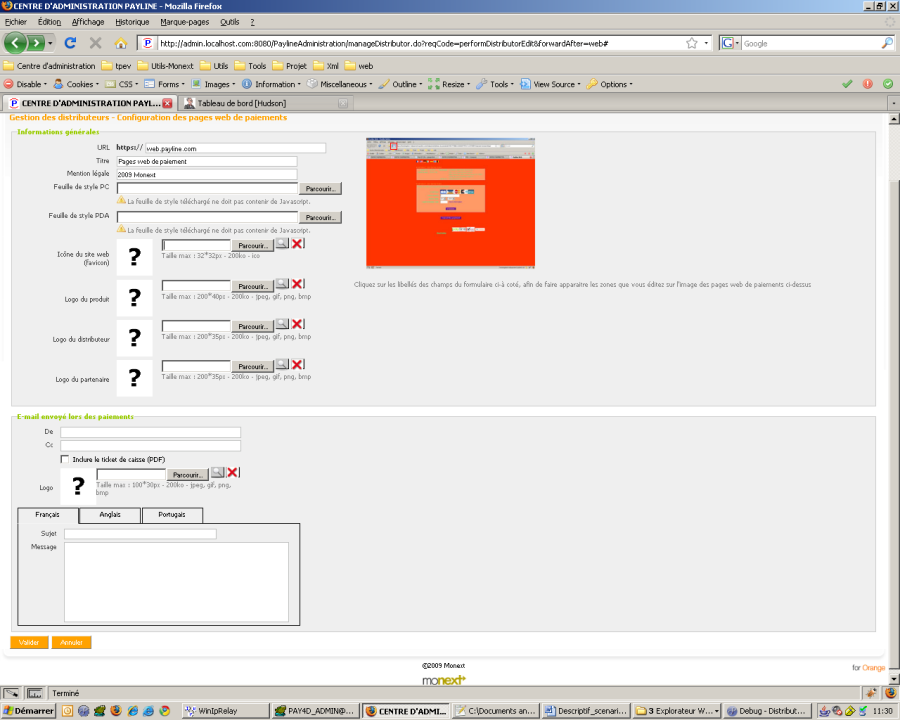Open the Miscellaneous dropdown
Viewport: 900px width, 720px height.
[x=340, y=84]
